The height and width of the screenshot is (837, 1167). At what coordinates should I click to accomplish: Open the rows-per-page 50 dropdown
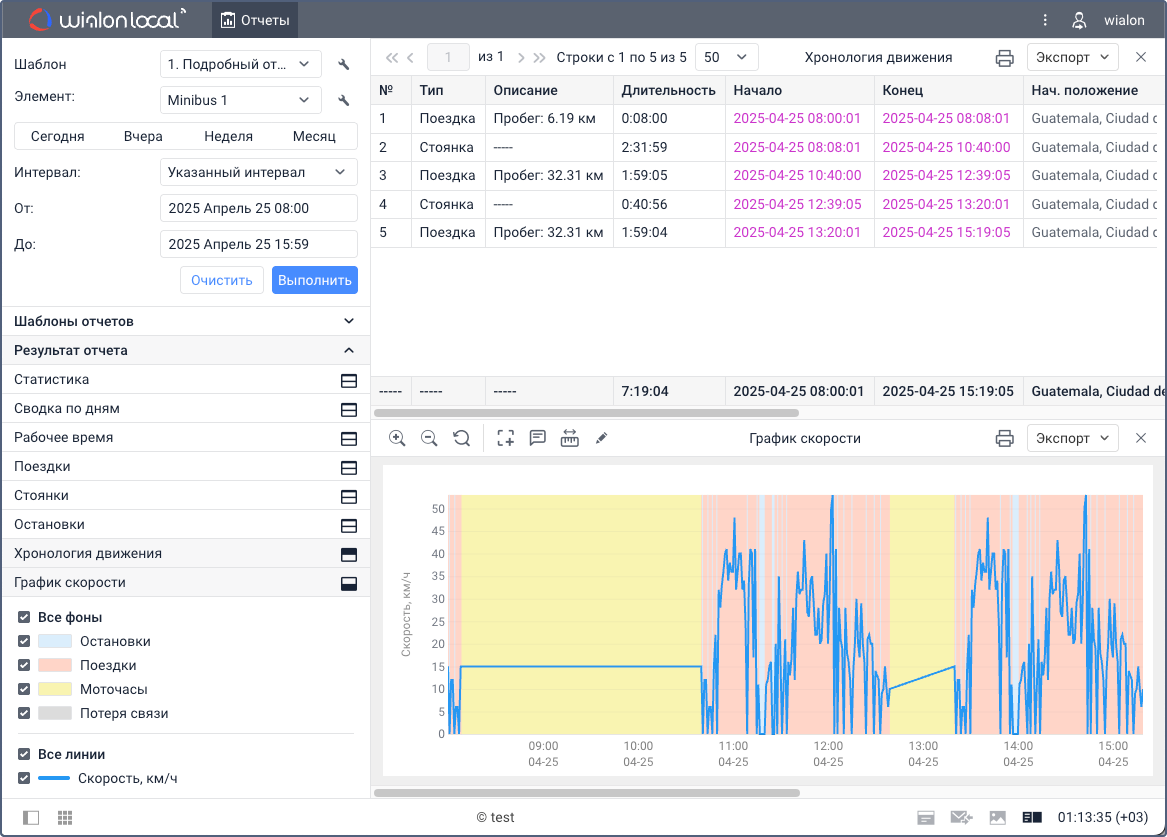(726, 57)
